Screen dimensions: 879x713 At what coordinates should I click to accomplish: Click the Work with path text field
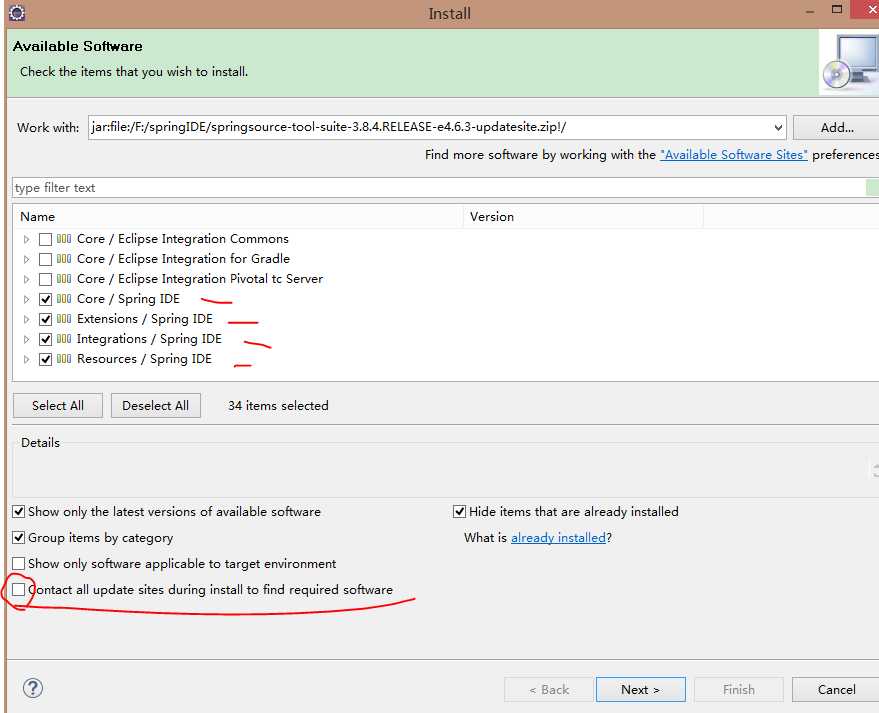pyautogui.click(x=429, y=127)
